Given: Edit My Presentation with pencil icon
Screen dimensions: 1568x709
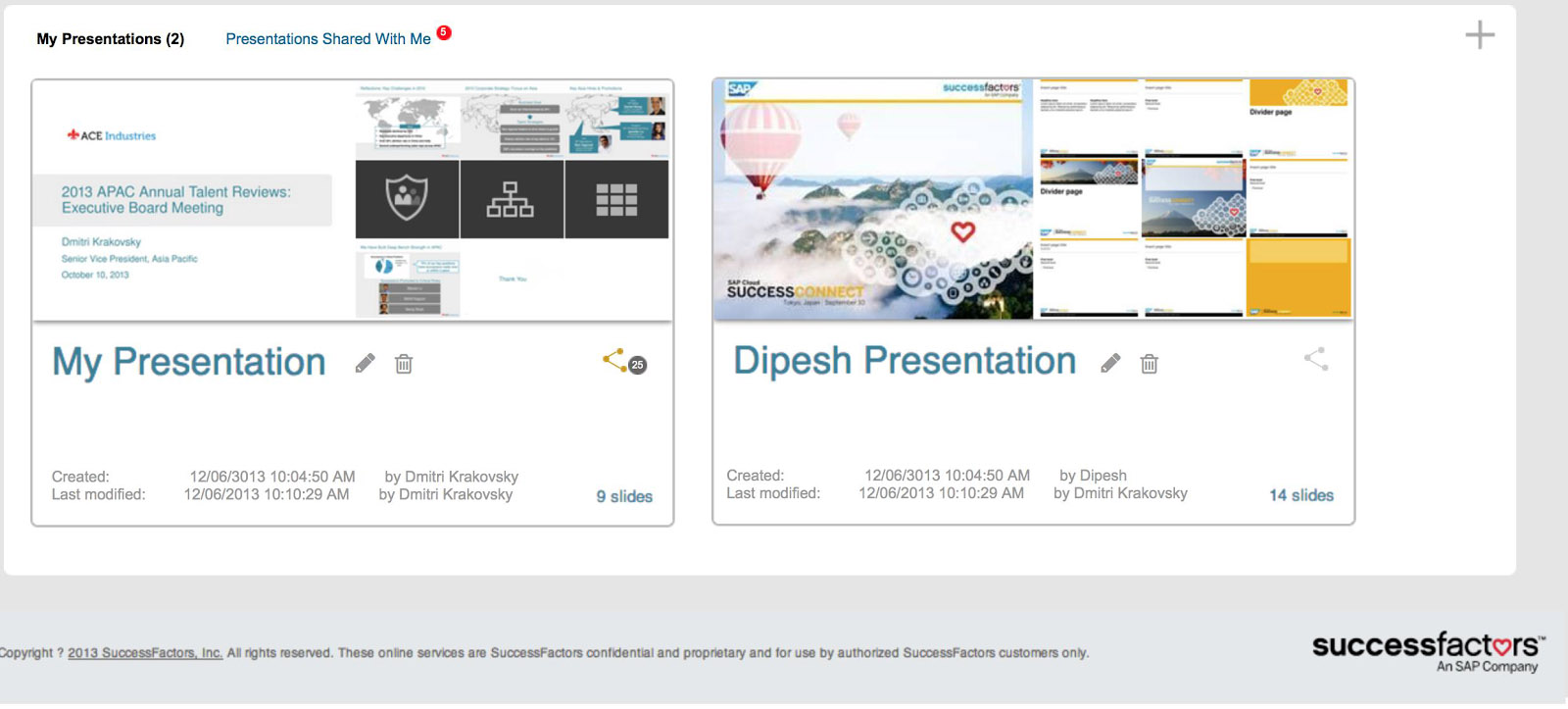Looking at the screenshot, I should [x=365, y=364].
